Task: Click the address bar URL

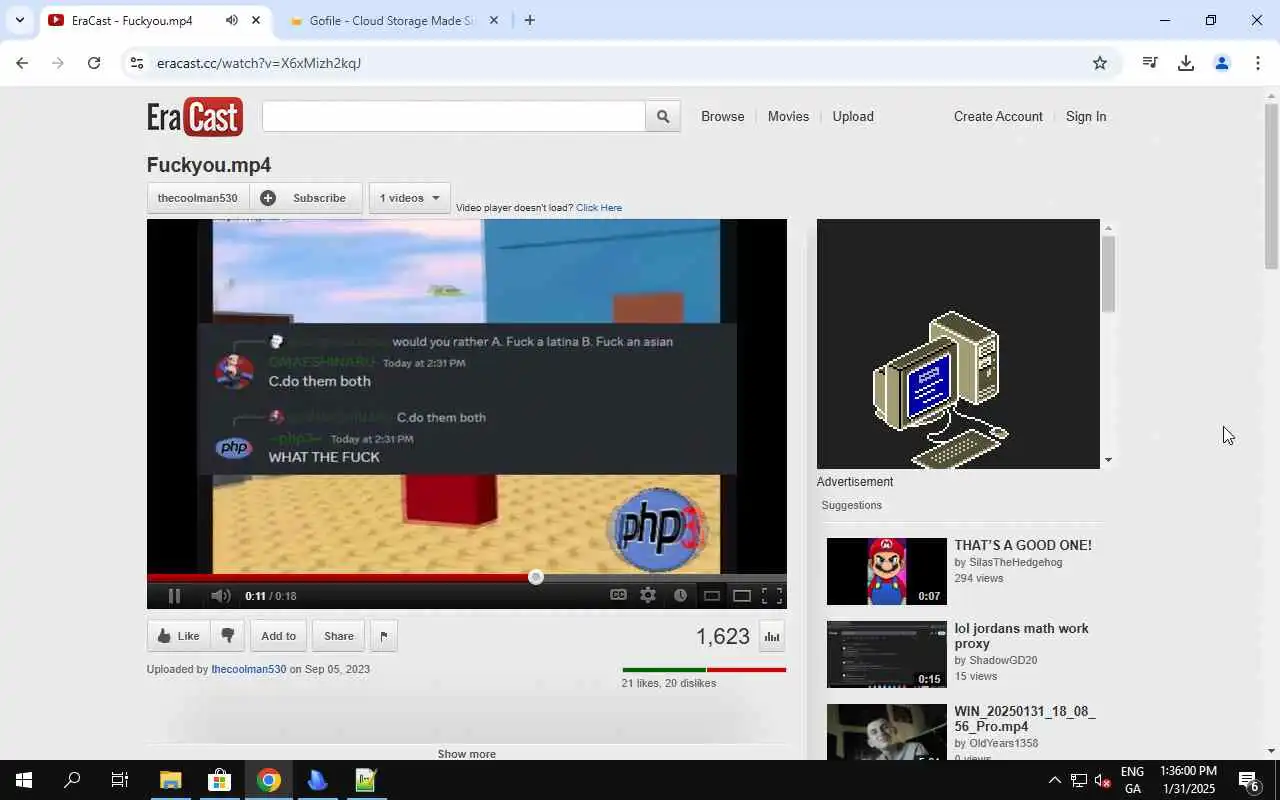Action: pyautogui.click(x=259, y=63)
